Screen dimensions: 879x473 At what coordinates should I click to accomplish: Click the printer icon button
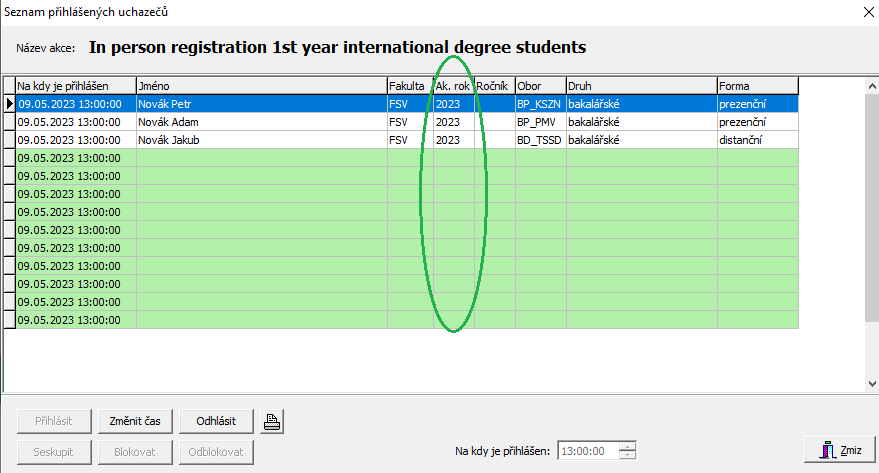click(x=271, y=421)
